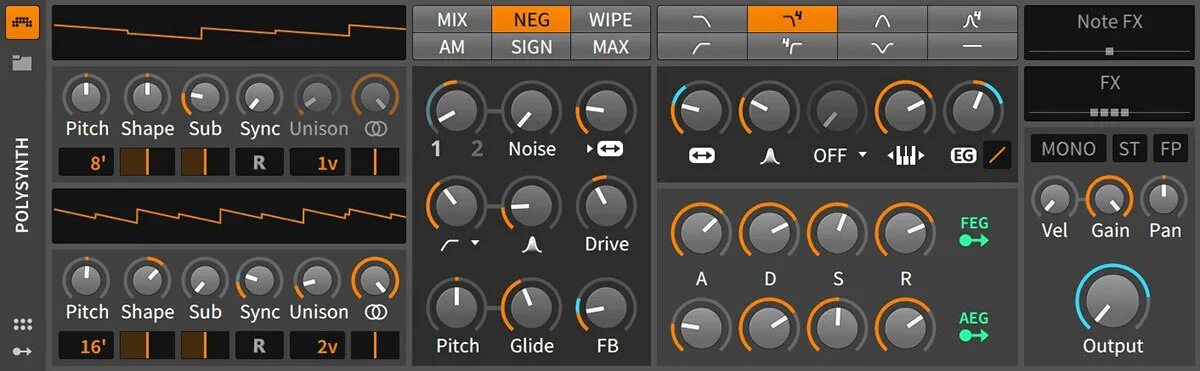
Task: Select the WIPE oscillator mode
Action: tap(610, 19)
